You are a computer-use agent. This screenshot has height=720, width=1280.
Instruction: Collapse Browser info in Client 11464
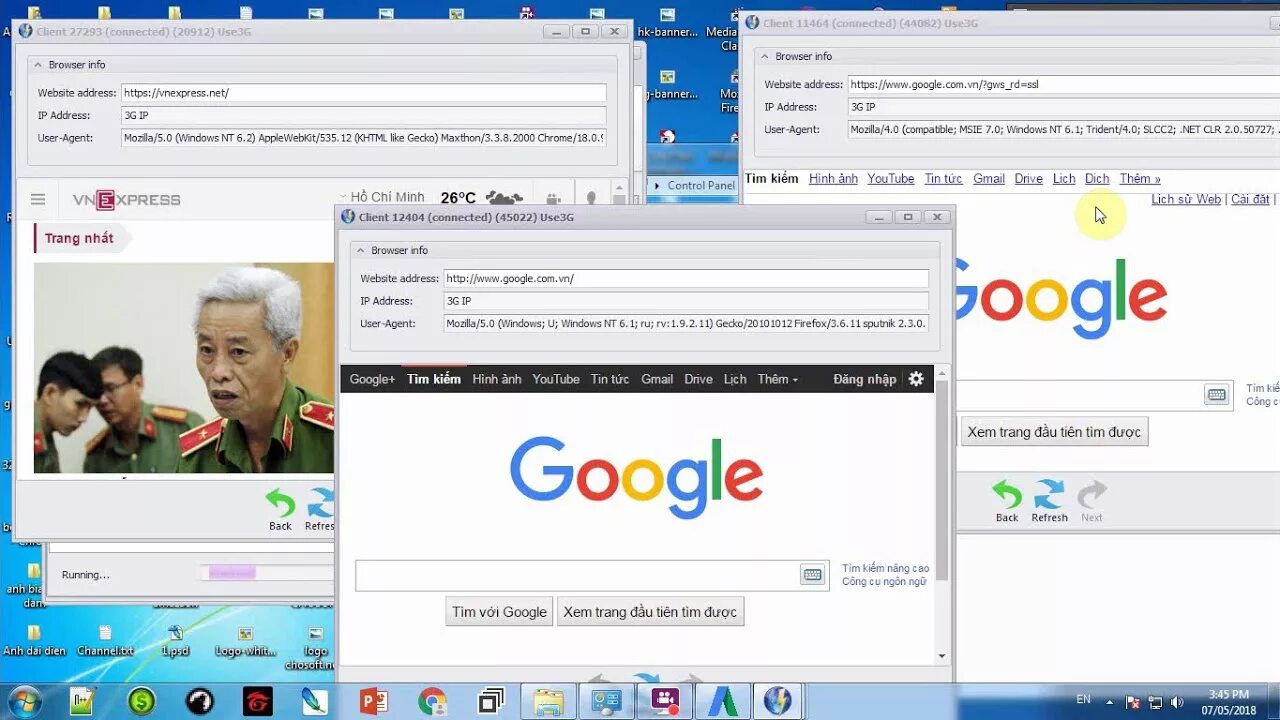click(765, 57)
